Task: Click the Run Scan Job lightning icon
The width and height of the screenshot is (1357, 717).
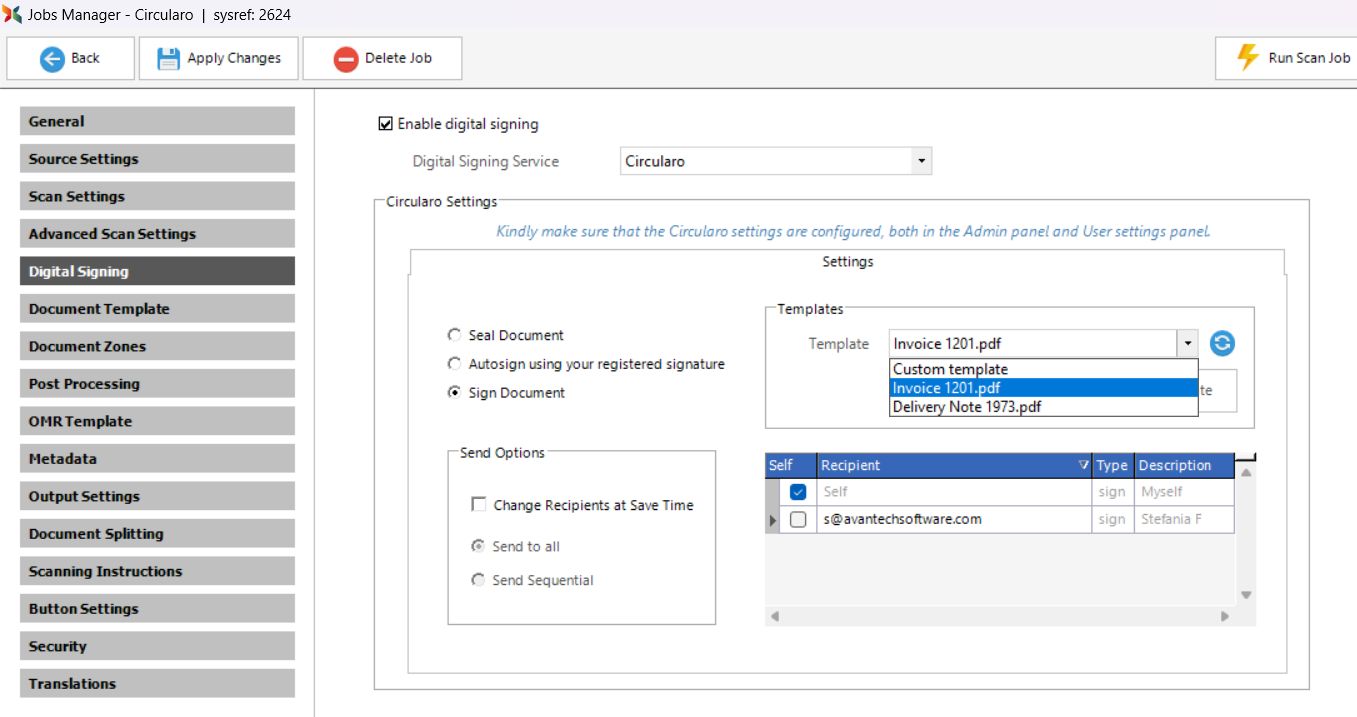Action: point(1248,57)
